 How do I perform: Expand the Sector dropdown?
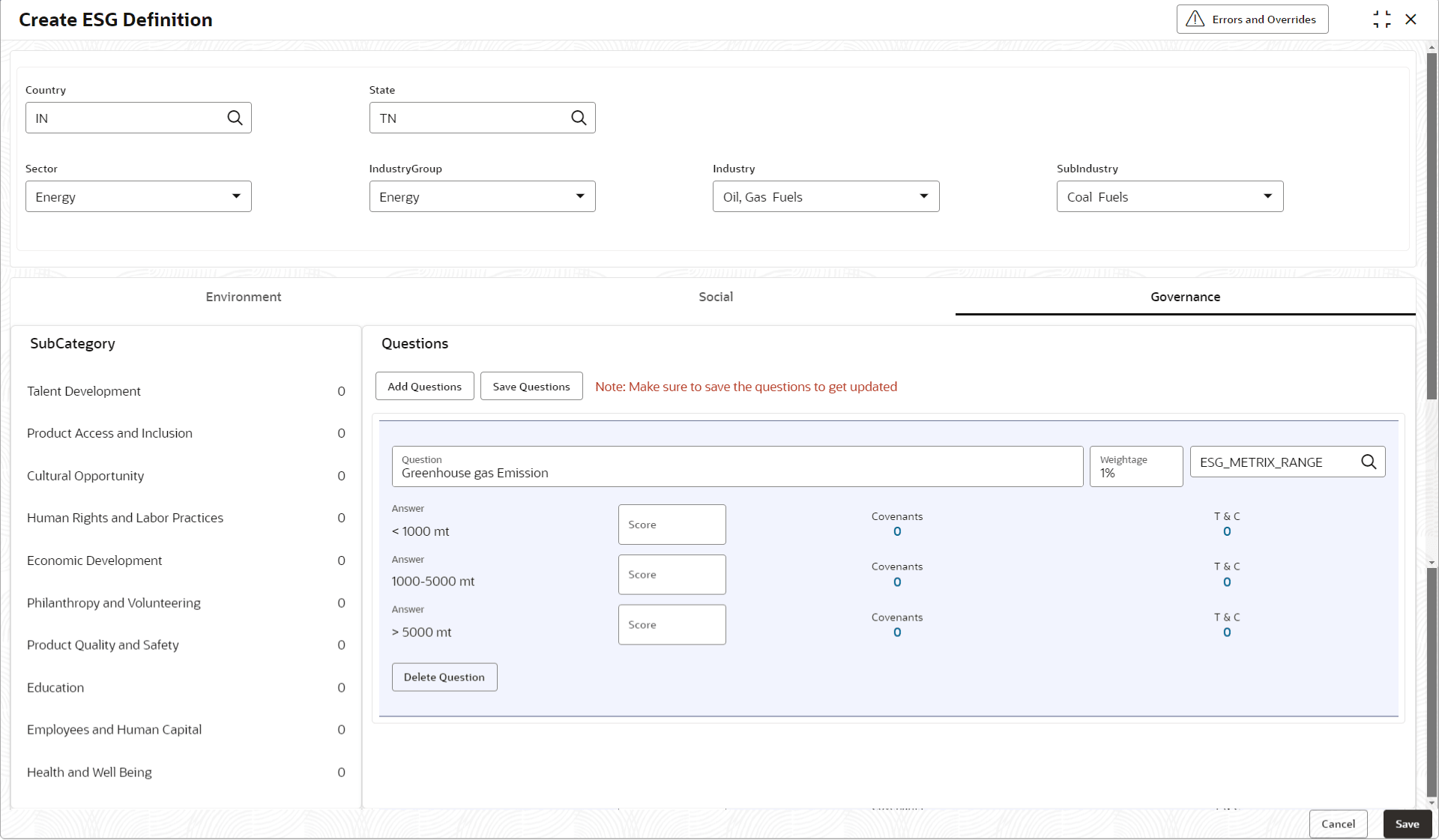(x=235, y=196)
